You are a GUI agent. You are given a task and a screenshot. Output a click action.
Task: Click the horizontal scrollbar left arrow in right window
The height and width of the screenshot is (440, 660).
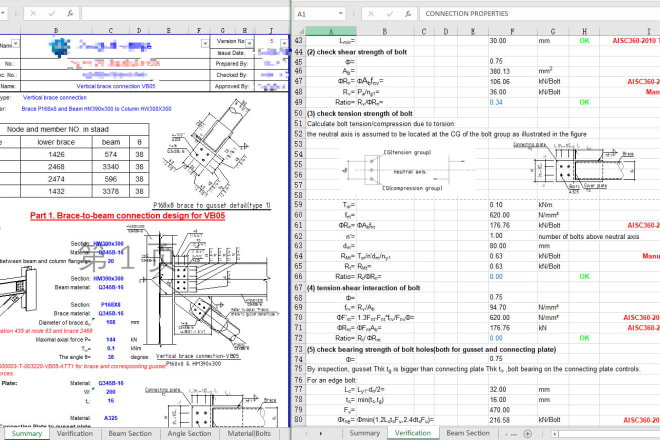tap(555, 433)
